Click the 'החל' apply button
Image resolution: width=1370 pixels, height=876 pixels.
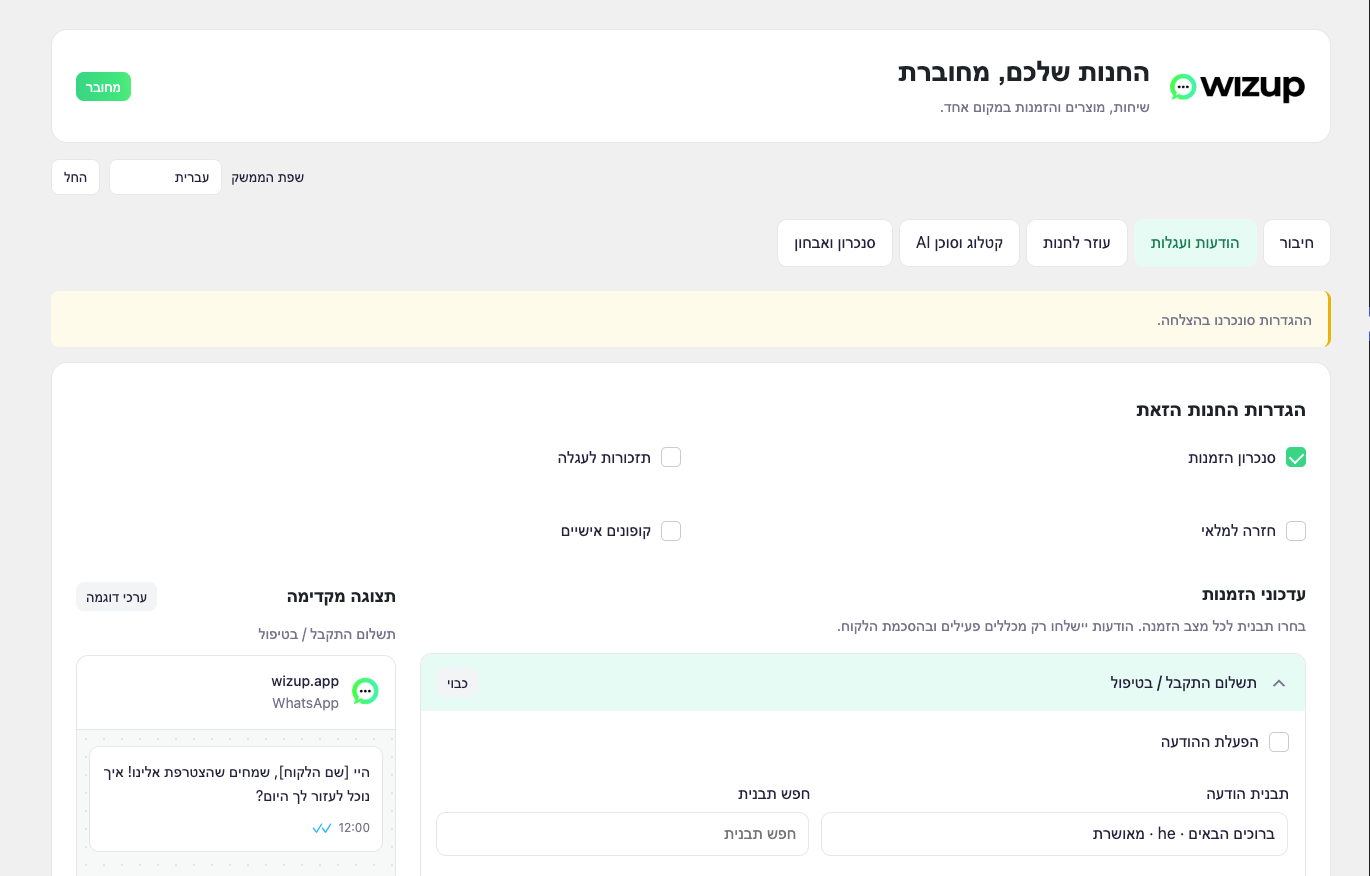coord(75,177)
